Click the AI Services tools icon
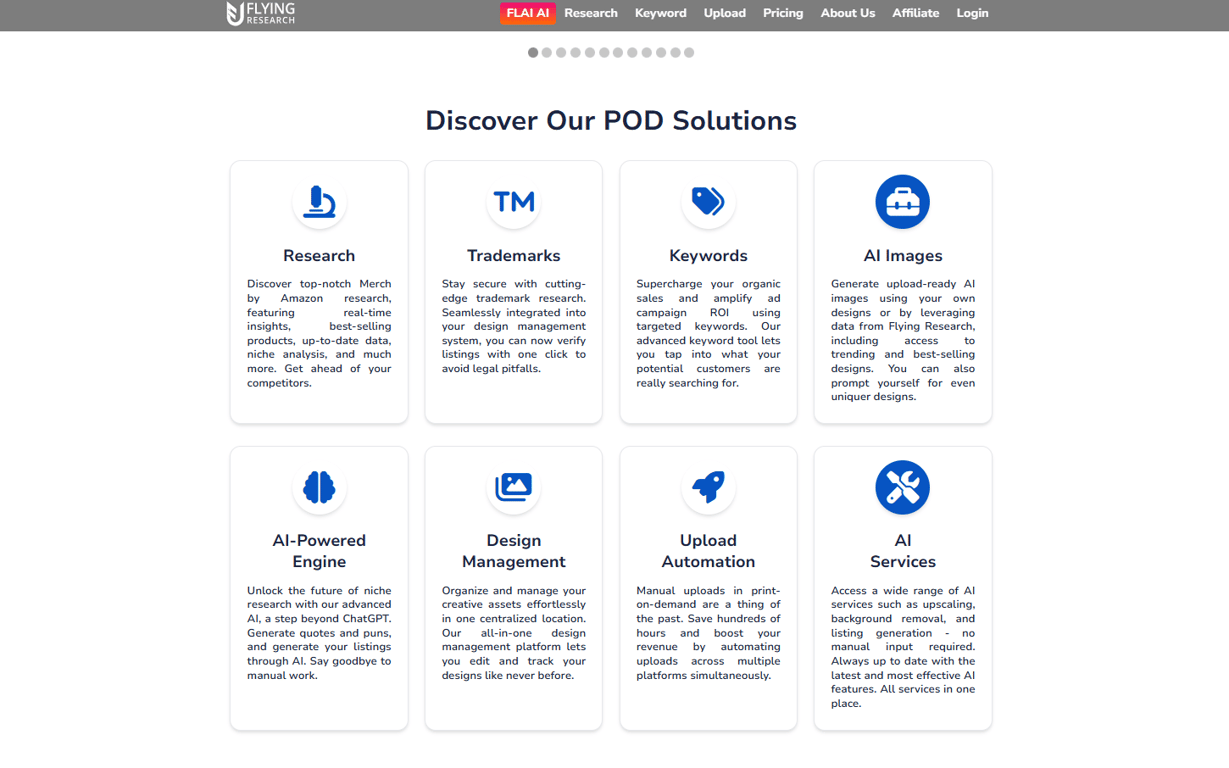This screenshot has width=1229, height=768. (x=903, y=487)
